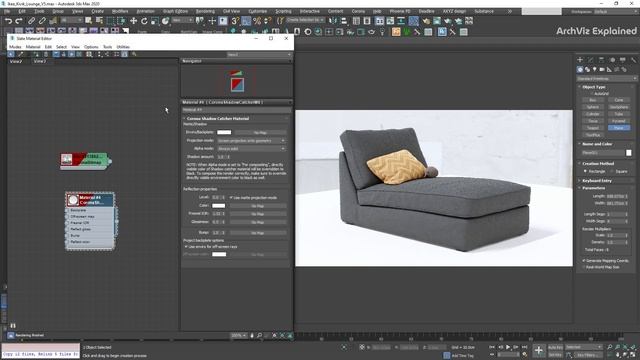Open the Alpha mode dropdown
Screen dimensions: 640x360
tap(251, 149)
